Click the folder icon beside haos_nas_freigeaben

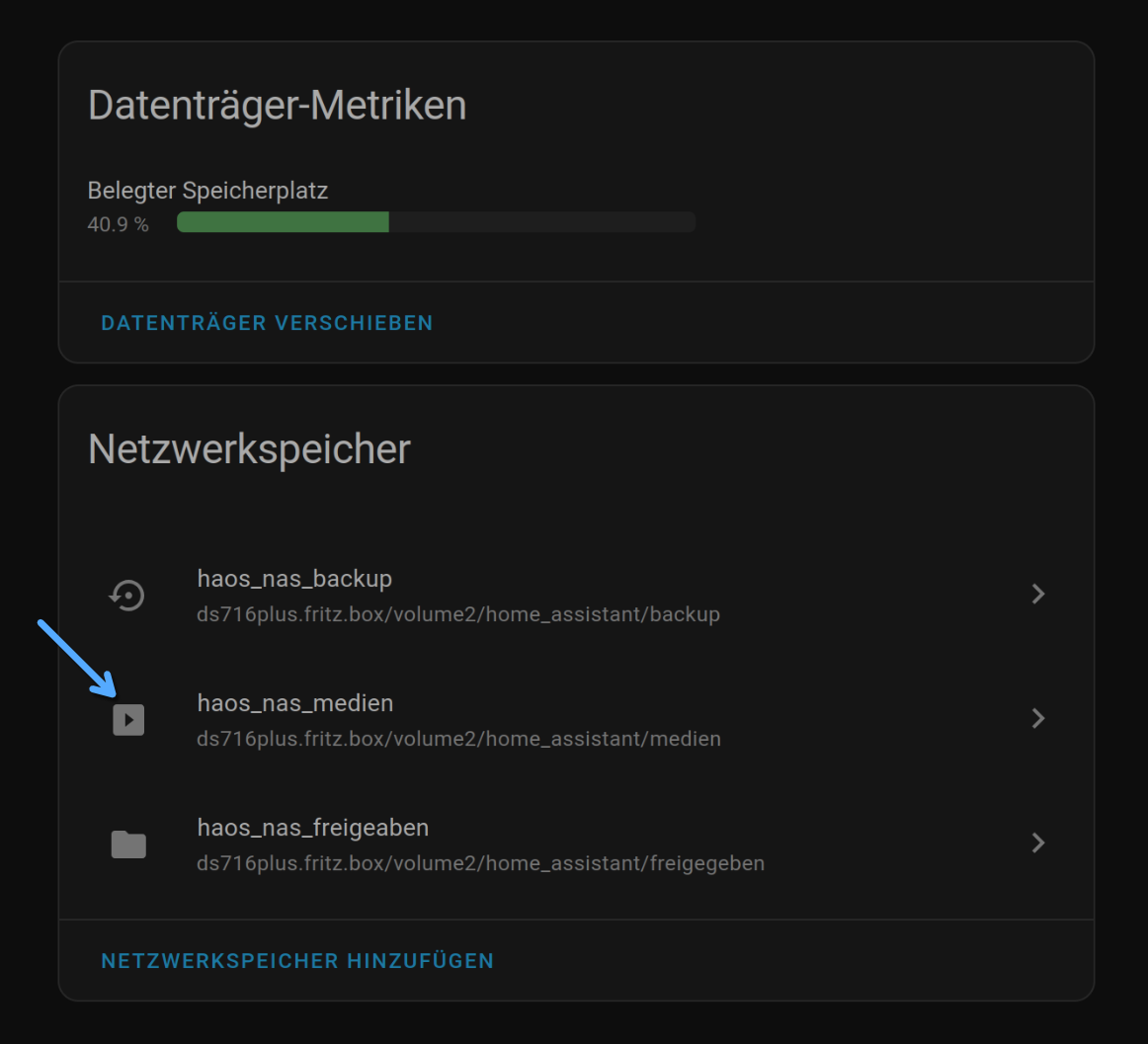(128, 844)
